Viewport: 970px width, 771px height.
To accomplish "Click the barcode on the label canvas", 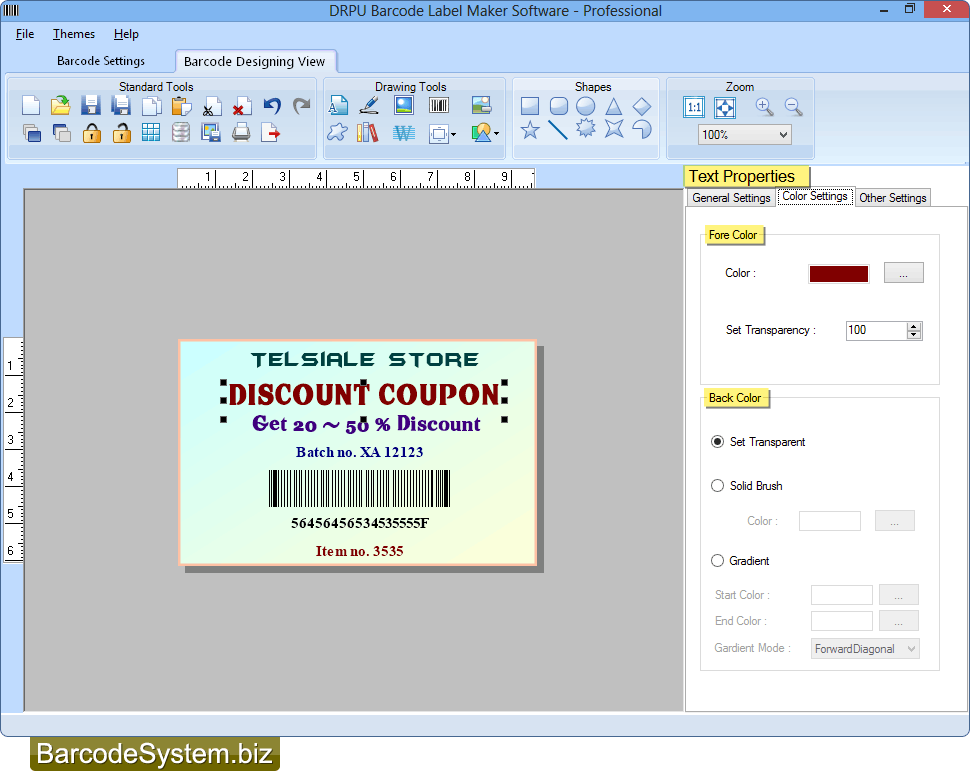I will click(x=359, y=488).
